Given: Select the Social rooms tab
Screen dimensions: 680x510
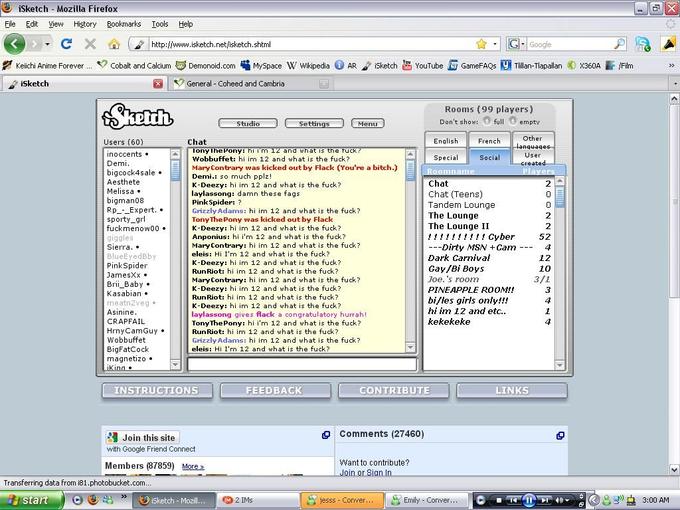Looking at the screenshot, I should 489,157.
